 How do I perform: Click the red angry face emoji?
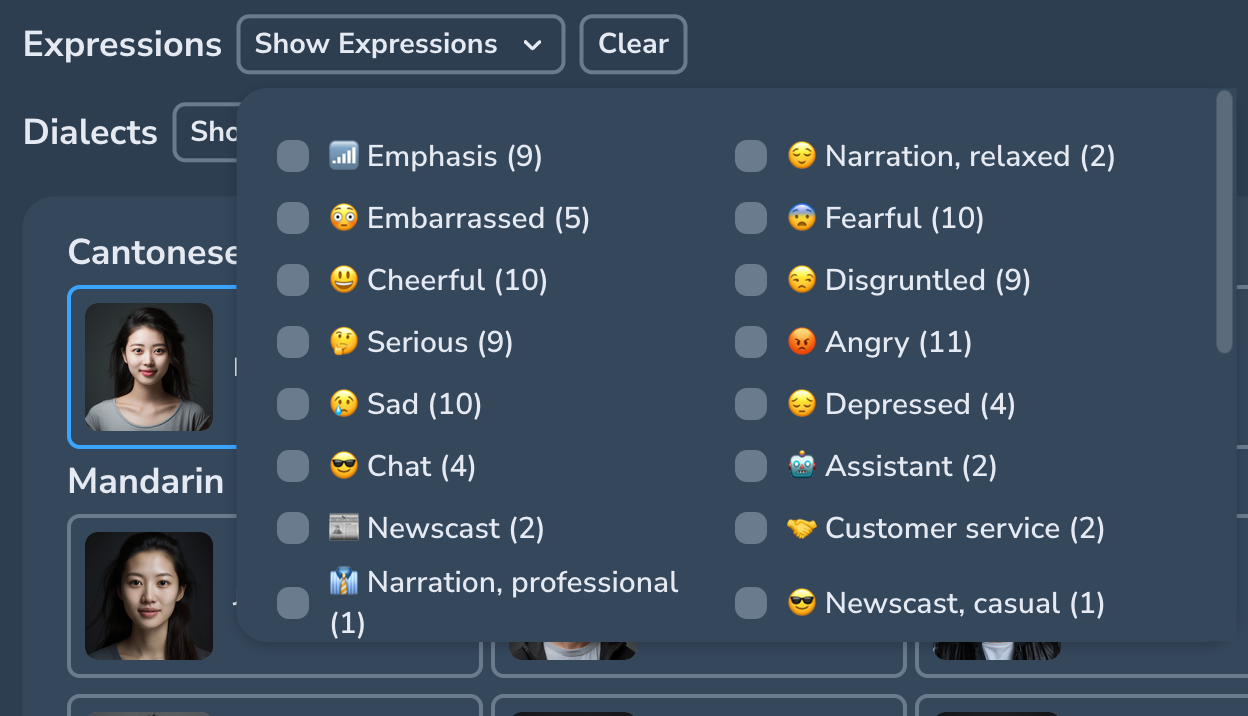click(801, 342)
